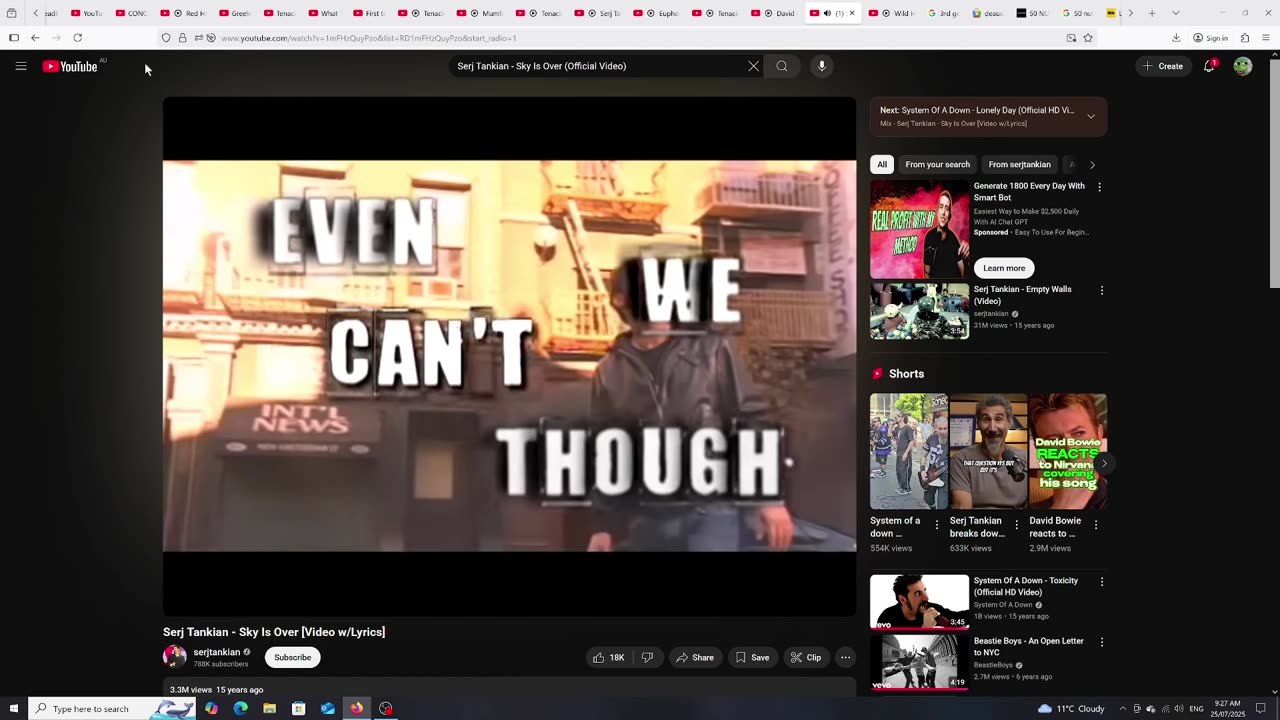1280x720 pixels.
Task: Run search with magnifier button
Action: [782, 66]
